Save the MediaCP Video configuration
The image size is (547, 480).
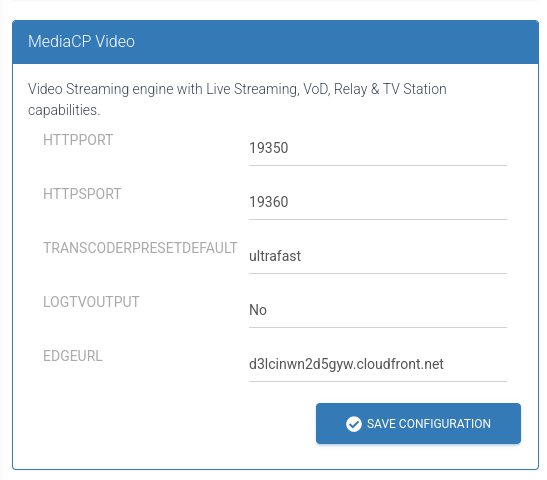(x=418, y=423)
